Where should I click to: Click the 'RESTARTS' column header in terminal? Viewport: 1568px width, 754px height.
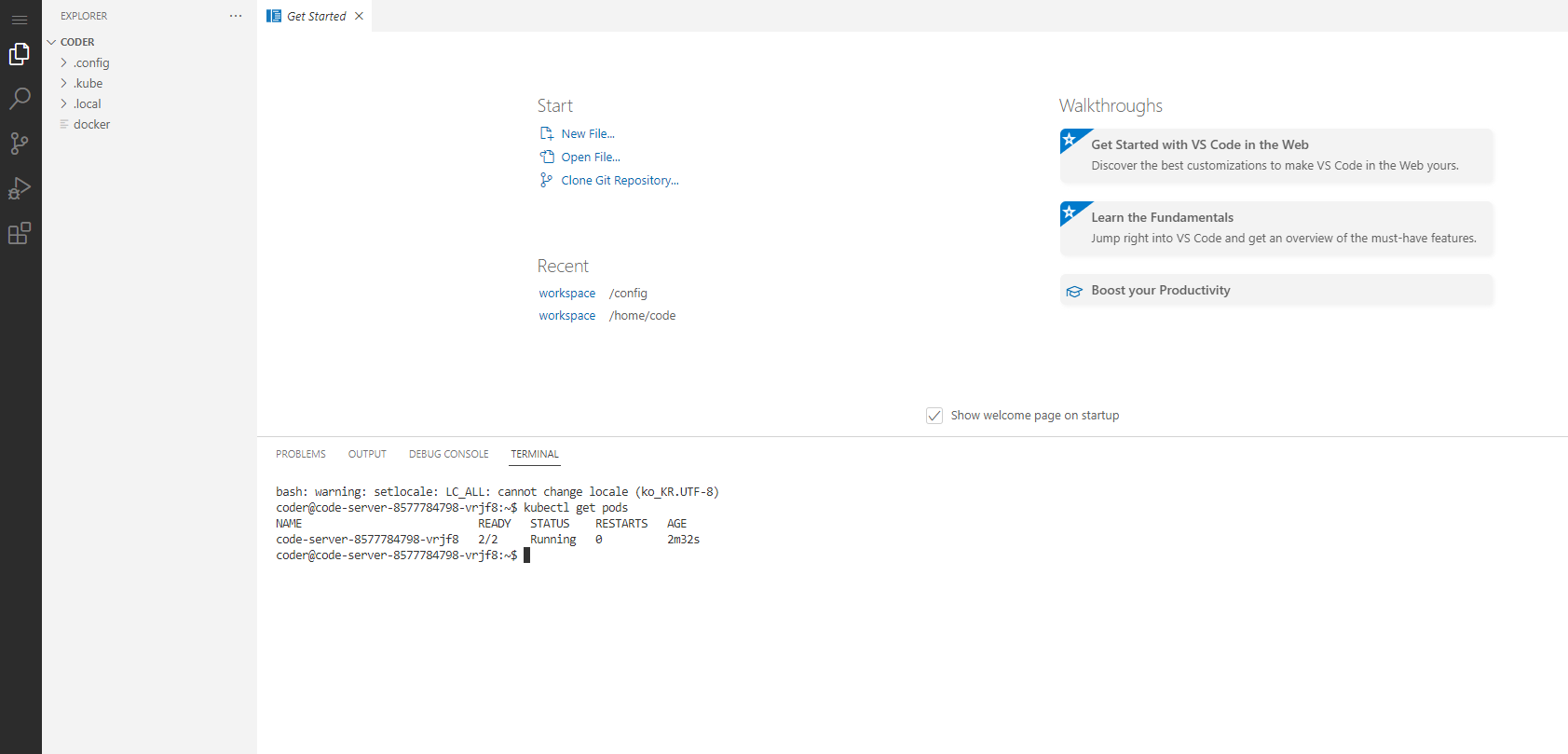[x=621, y=523]
